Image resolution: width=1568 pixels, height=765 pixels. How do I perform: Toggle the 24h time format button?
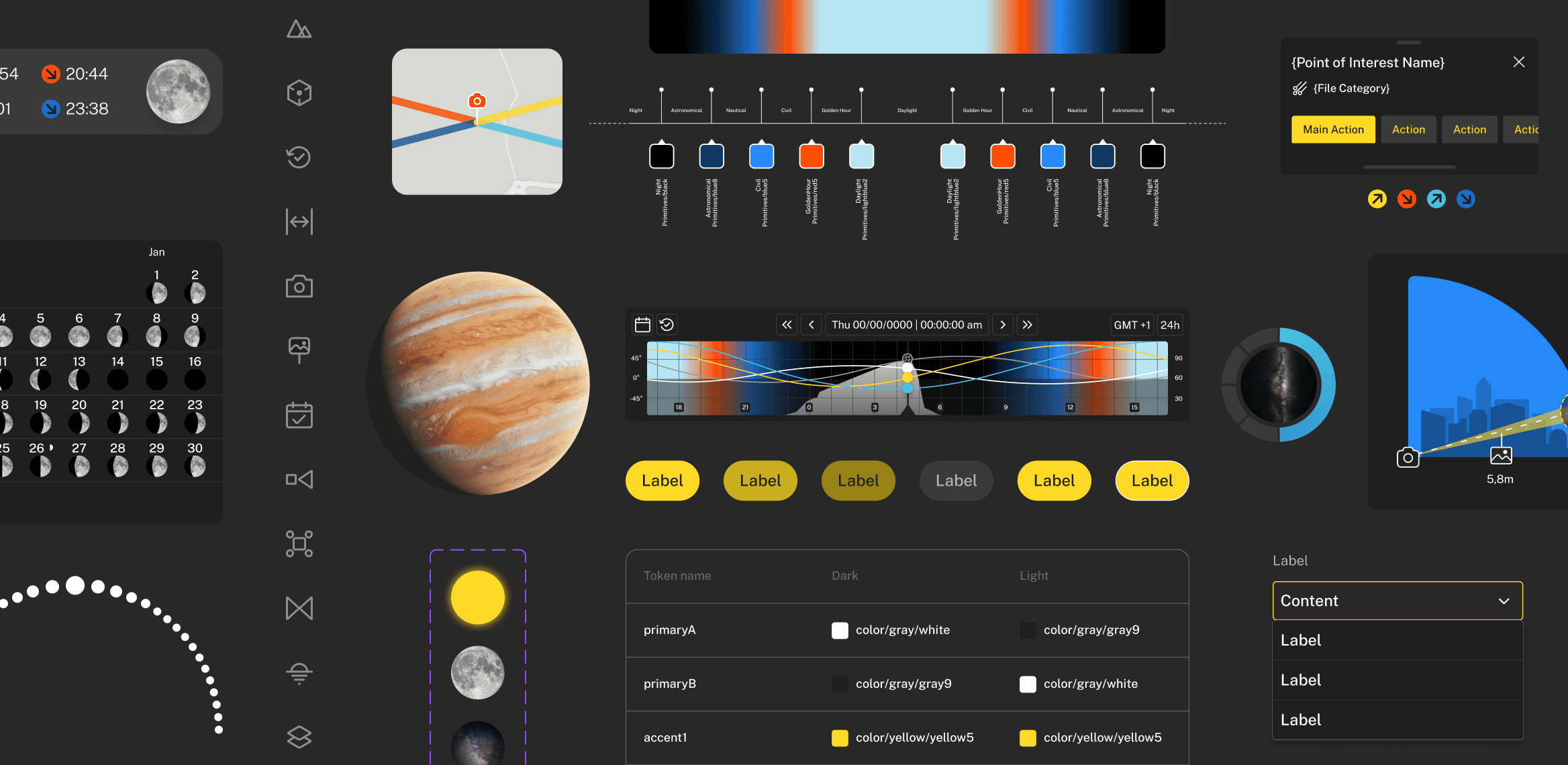pyautogui.click(x=1170, y=325)
